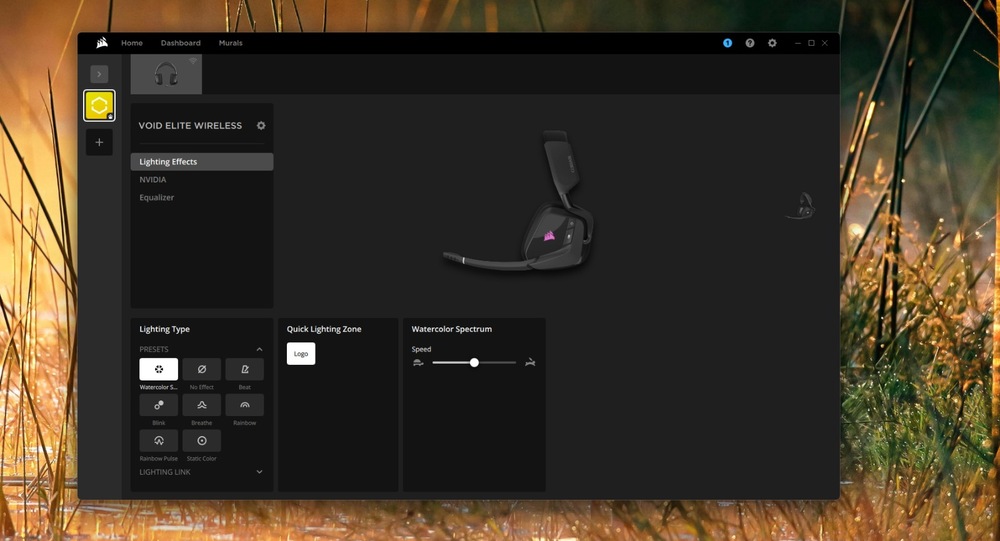Choose Rainbow Pulse lighting preset
1000x541 pixels.
158,441
